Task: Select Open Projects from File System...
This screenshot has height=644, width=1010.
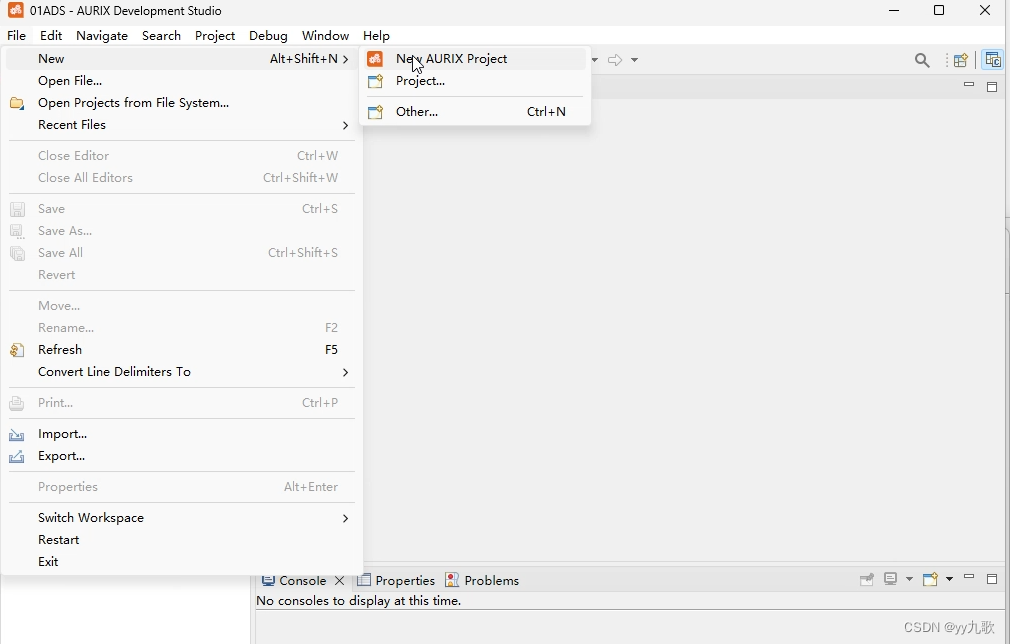Action: click(133, 103)
